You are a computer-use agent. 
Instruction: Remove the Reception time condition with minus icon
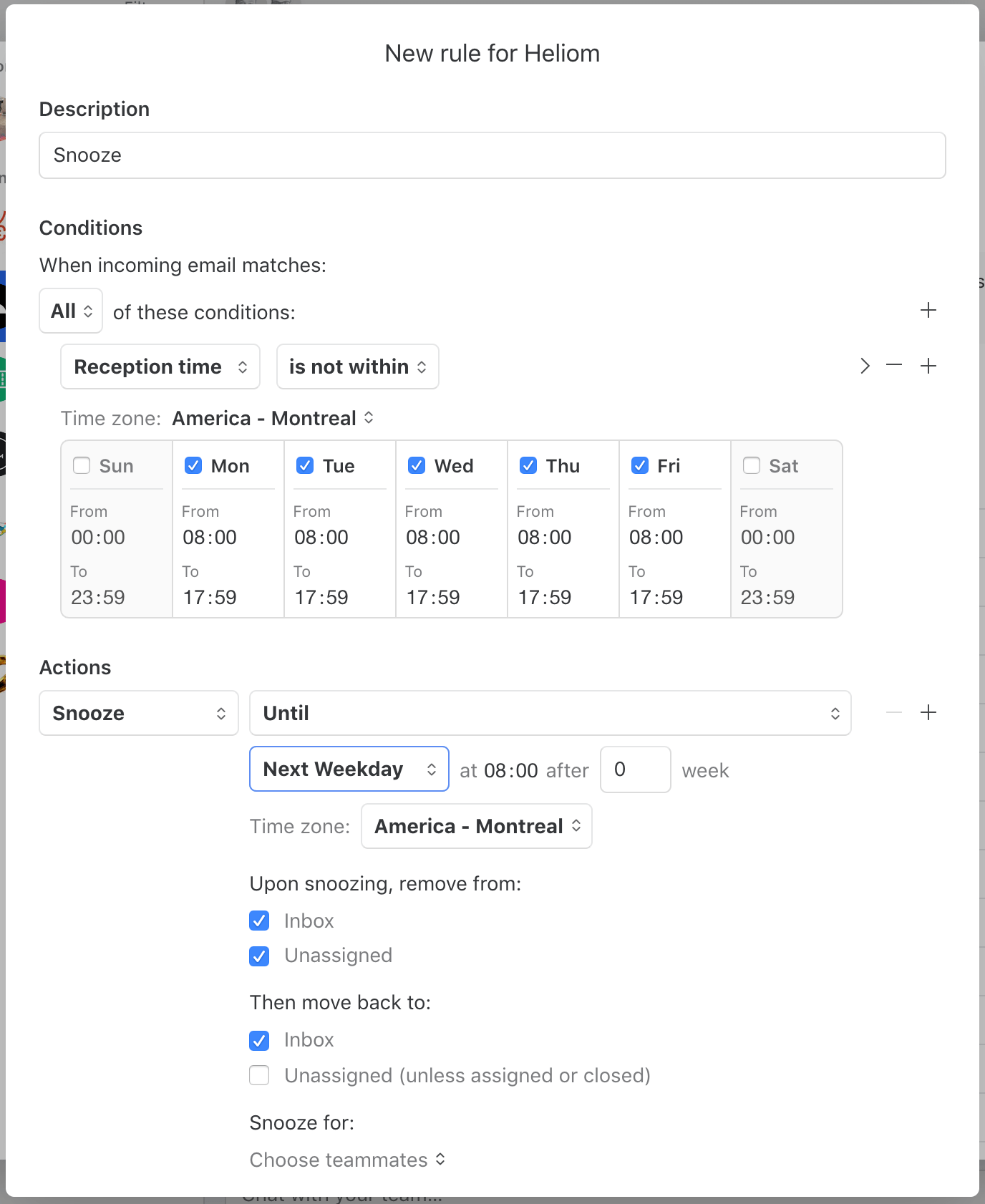tap(893, 366)
